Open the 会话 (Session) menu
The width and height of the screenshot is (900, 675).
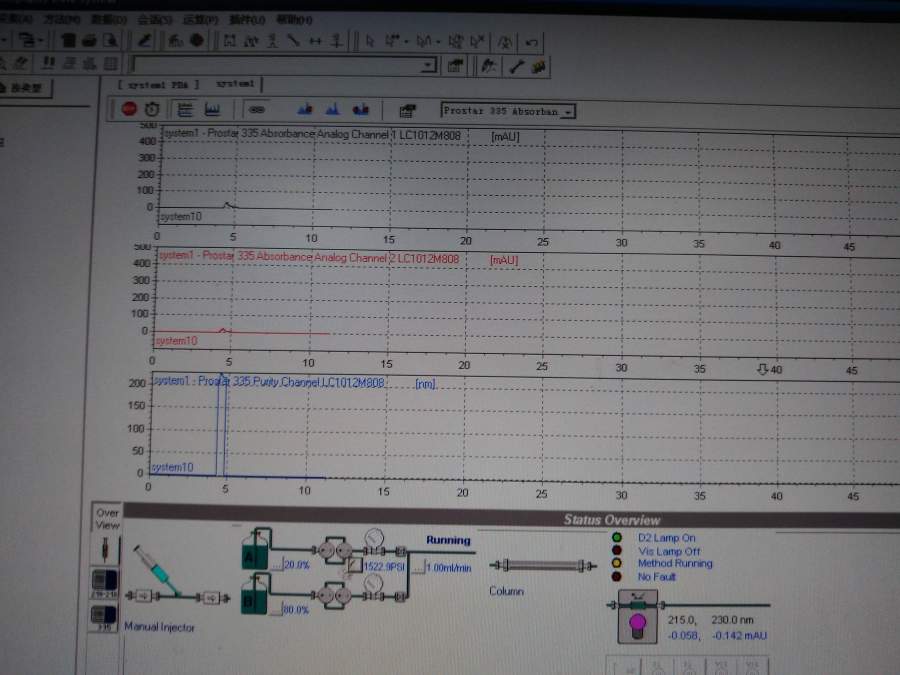click(x=154, y=20)
